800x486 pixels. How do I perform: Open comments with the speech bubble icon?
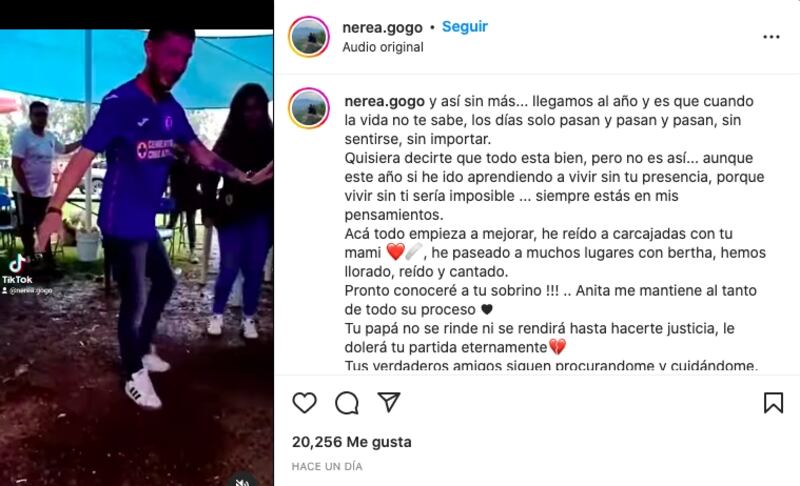(347, 403)
